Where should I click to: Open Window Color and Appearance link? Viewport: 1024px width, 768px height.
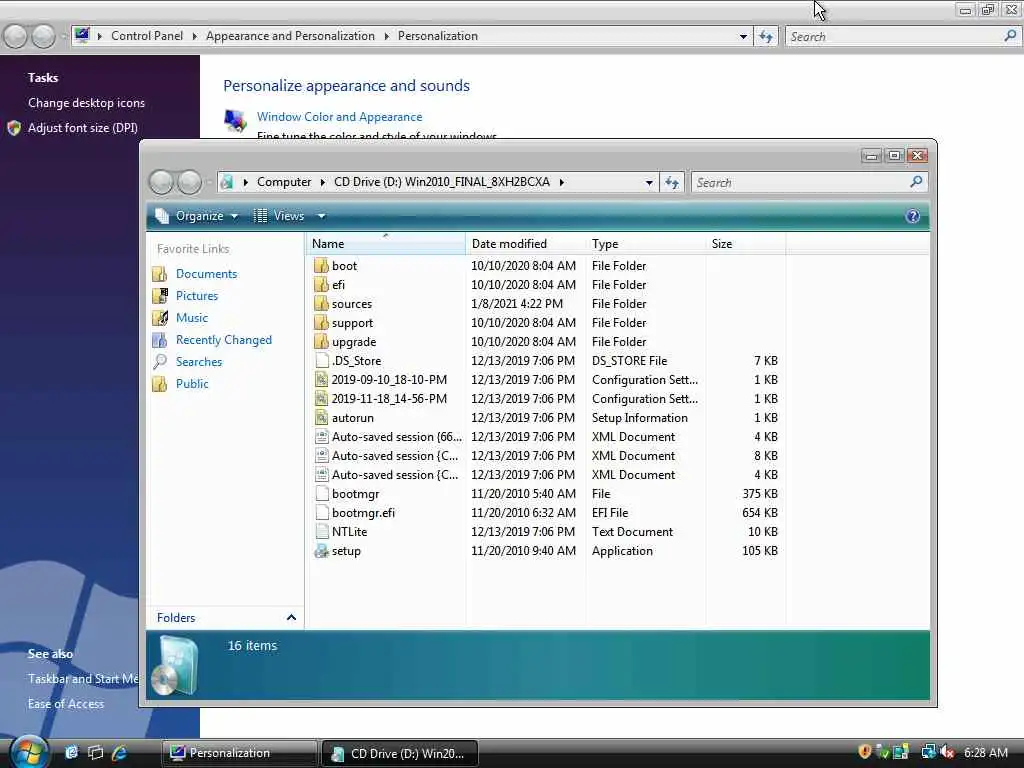pyautogui.click(x=340, y=117)
